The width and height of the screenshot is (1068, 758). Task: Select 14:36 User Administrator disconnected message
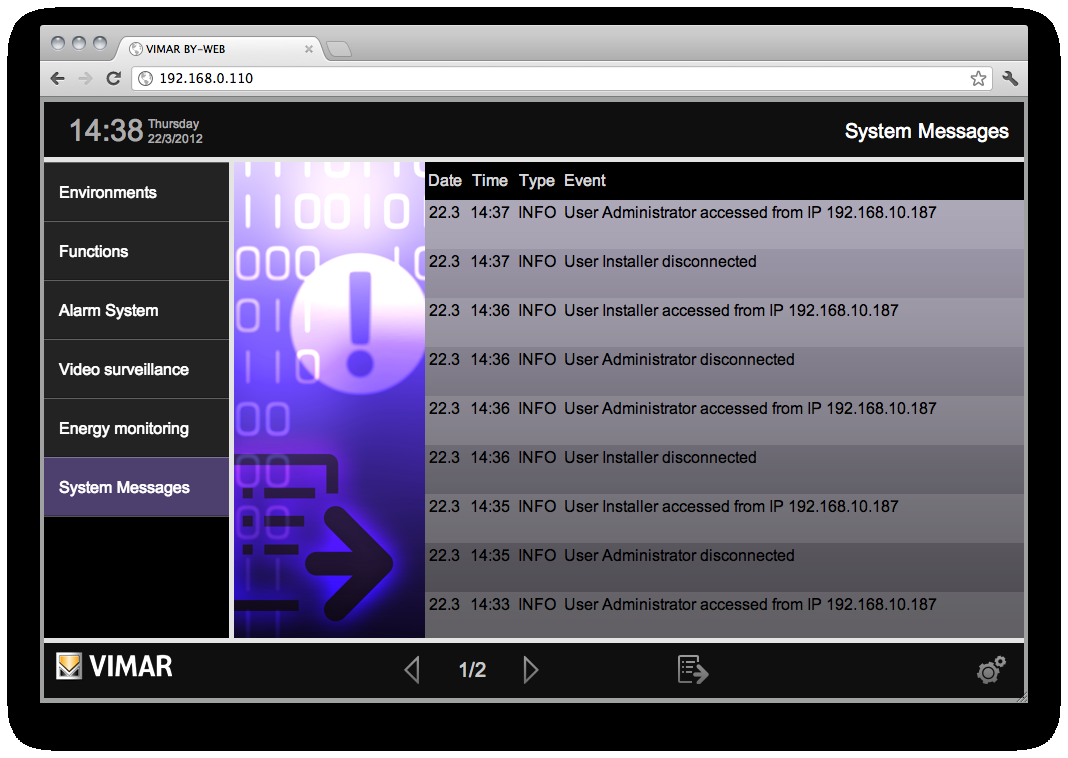(724, 371)
